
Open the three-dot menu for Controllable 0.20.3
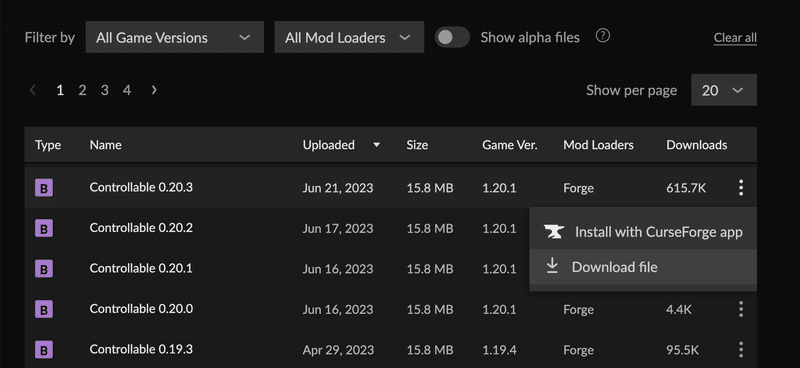pos(740,188)
